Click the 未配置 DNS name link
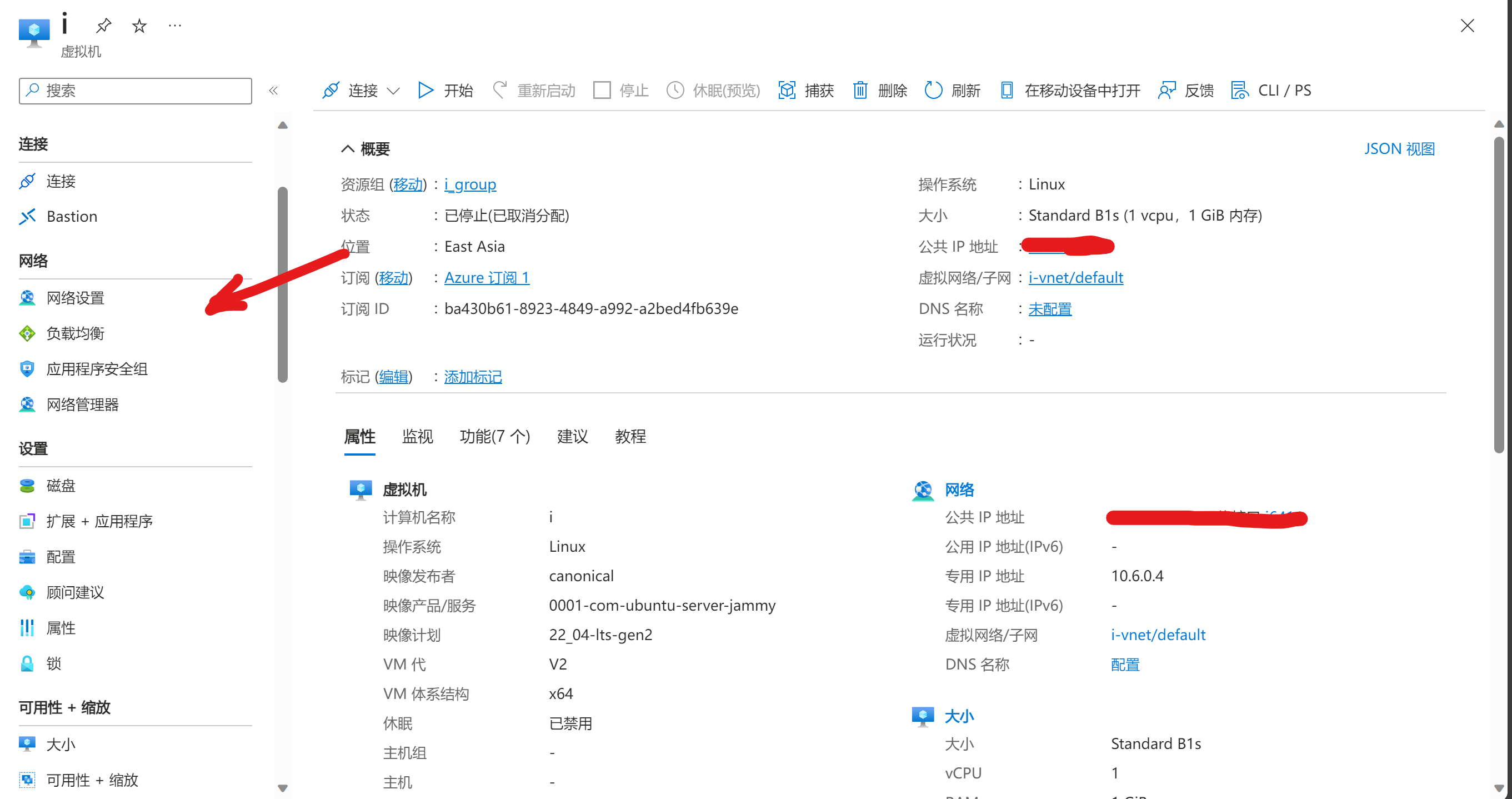Image resolution: width=1512 pixels, height=799 pixels. coord(1050,309)
